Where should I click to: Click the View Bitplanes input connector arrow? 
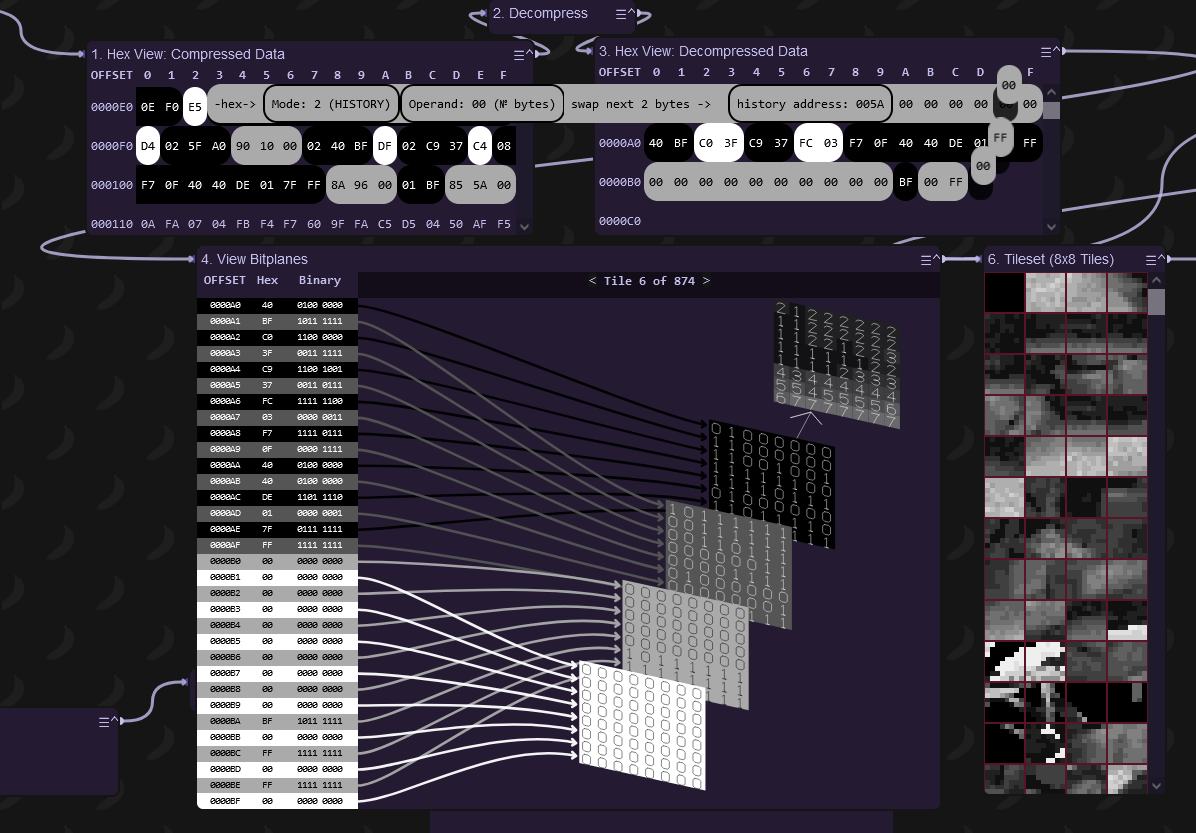click(x=192, y=259)
